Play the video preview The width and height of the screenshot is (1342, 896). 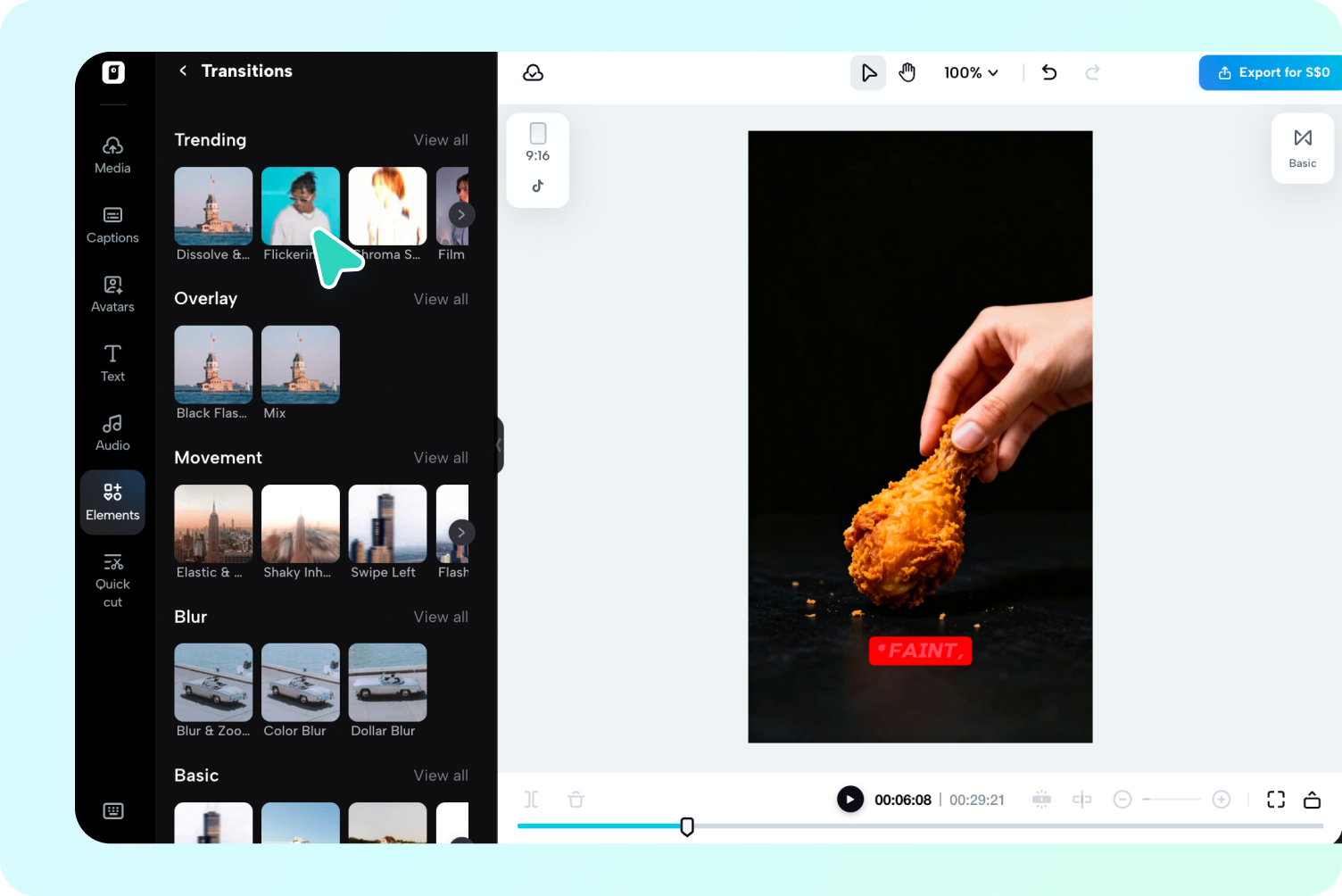pos(850,799)
